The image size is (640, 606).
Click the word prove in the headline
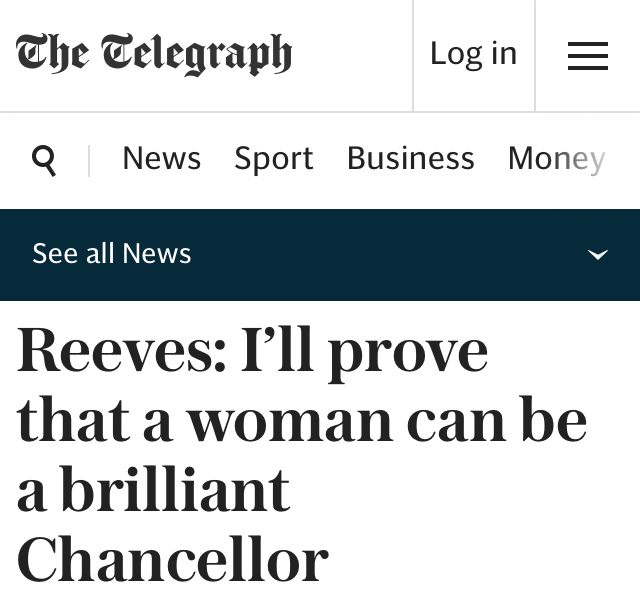(x=405, y=353)
